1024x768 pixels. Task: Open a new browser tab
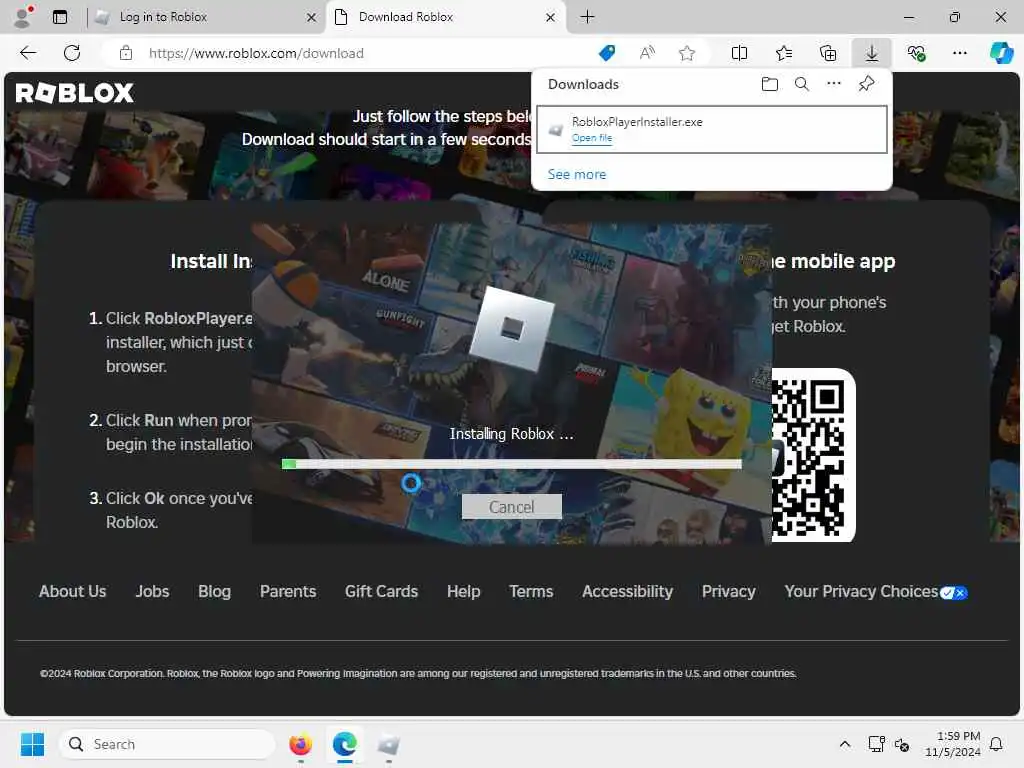(x=587, y=17)
